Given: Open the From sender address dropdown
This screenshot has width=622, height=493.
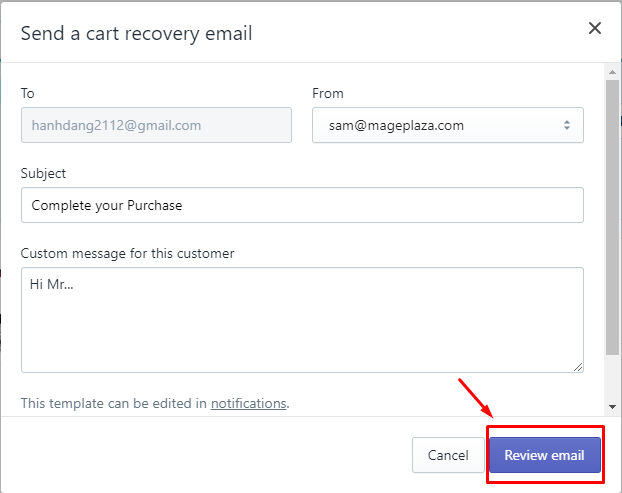Looking at the screenshot, I should pyautogui.click(x=447, y=125).
